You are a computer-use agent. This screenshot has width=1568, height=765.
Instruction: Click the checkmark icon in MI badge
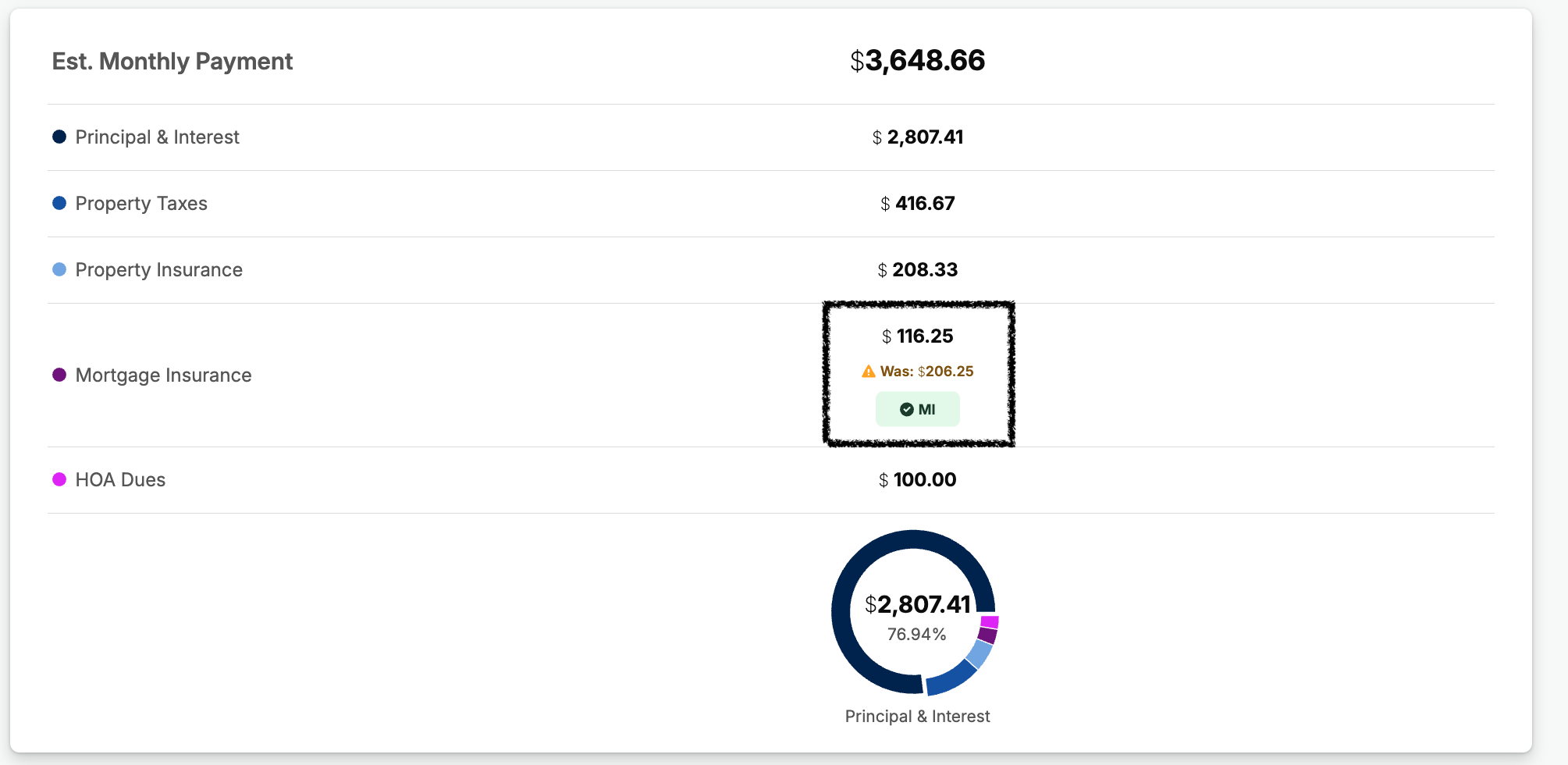click(x=906, y=410)
